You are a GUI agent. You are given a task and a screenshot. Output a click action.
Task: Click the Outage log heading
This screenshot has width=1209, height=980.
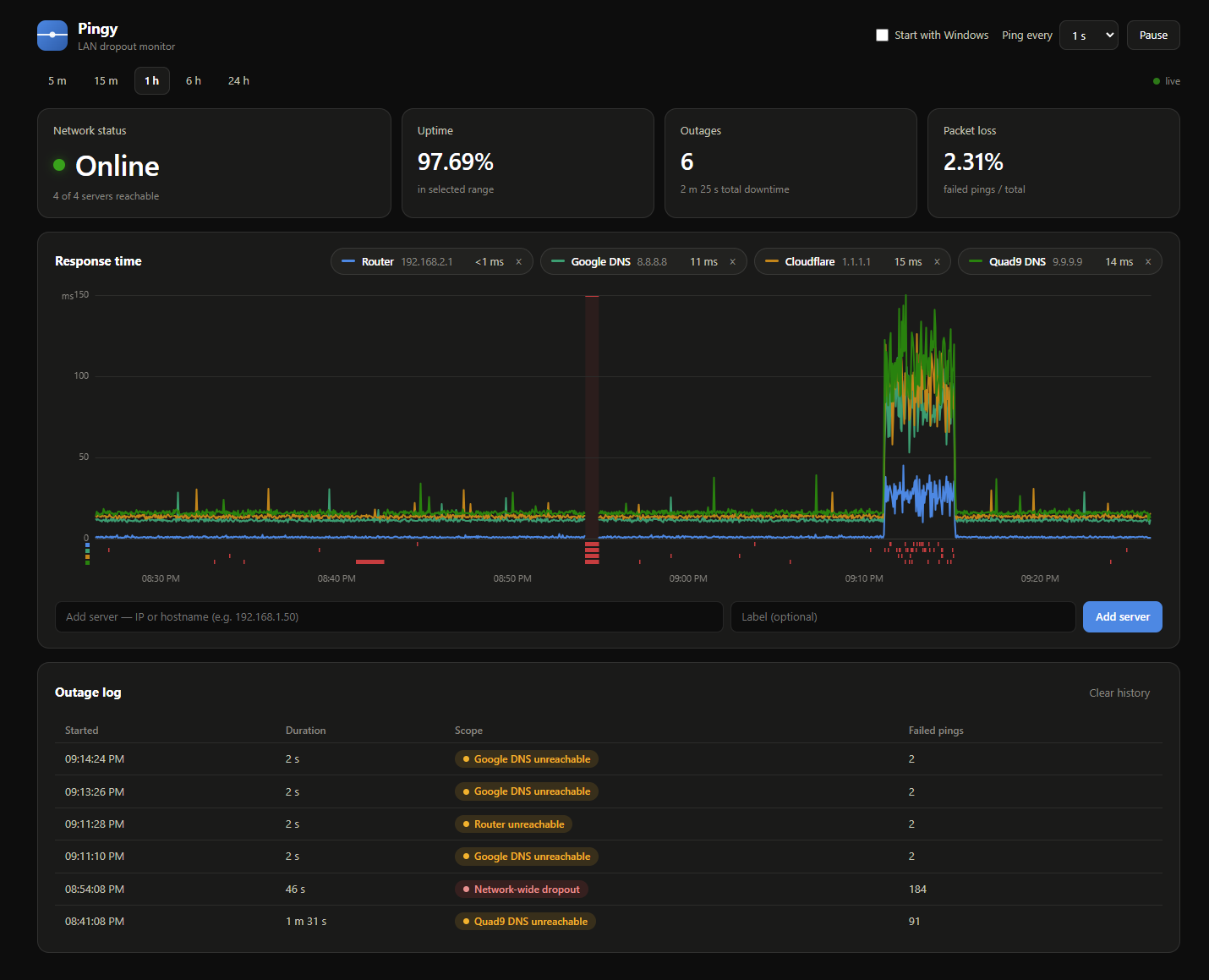coord(88,693)
